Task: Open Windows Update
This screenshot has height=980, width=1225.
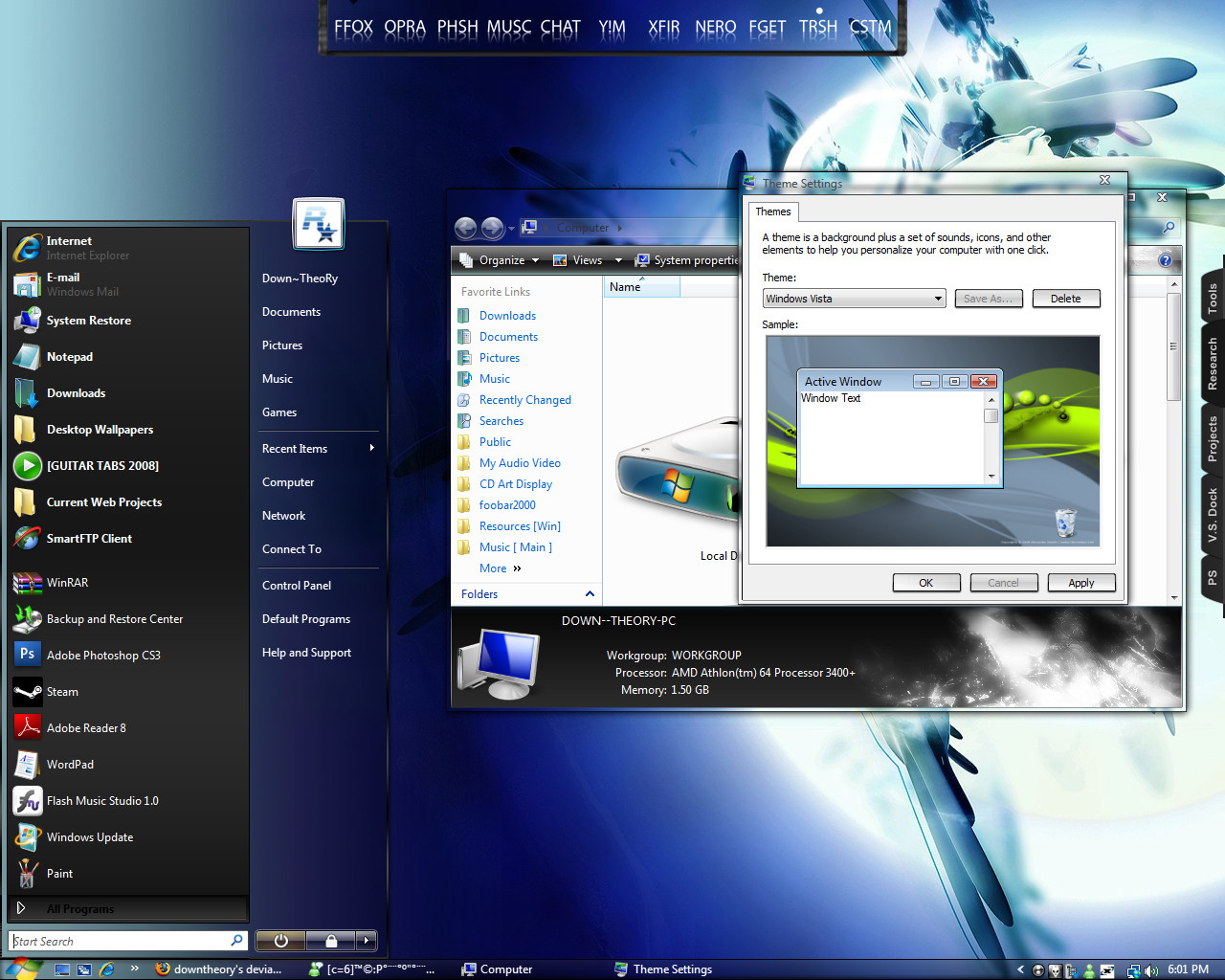Action: click(x=127, y=837)
